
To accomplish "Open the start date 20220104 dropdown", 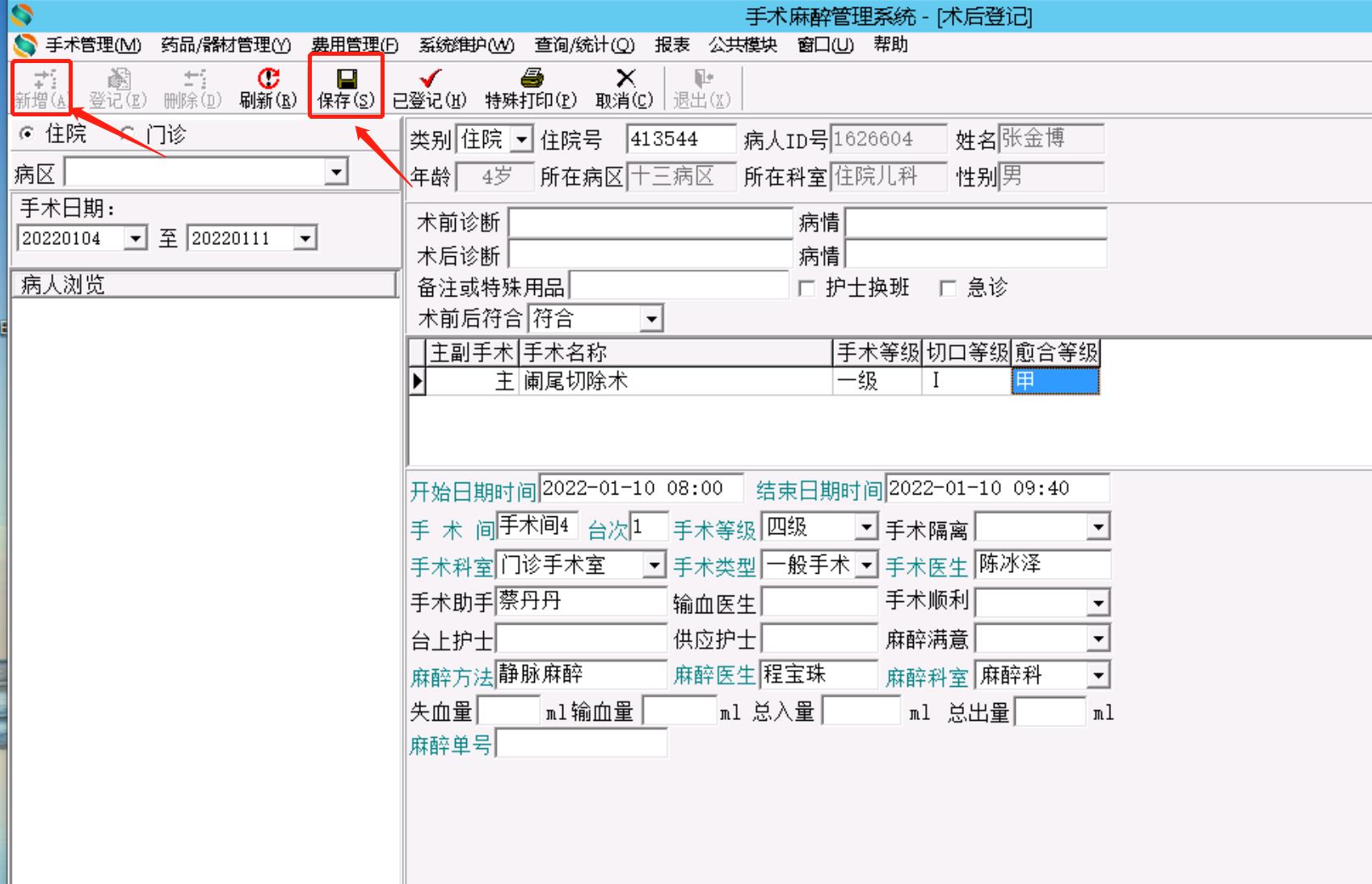I will (136, 238).
